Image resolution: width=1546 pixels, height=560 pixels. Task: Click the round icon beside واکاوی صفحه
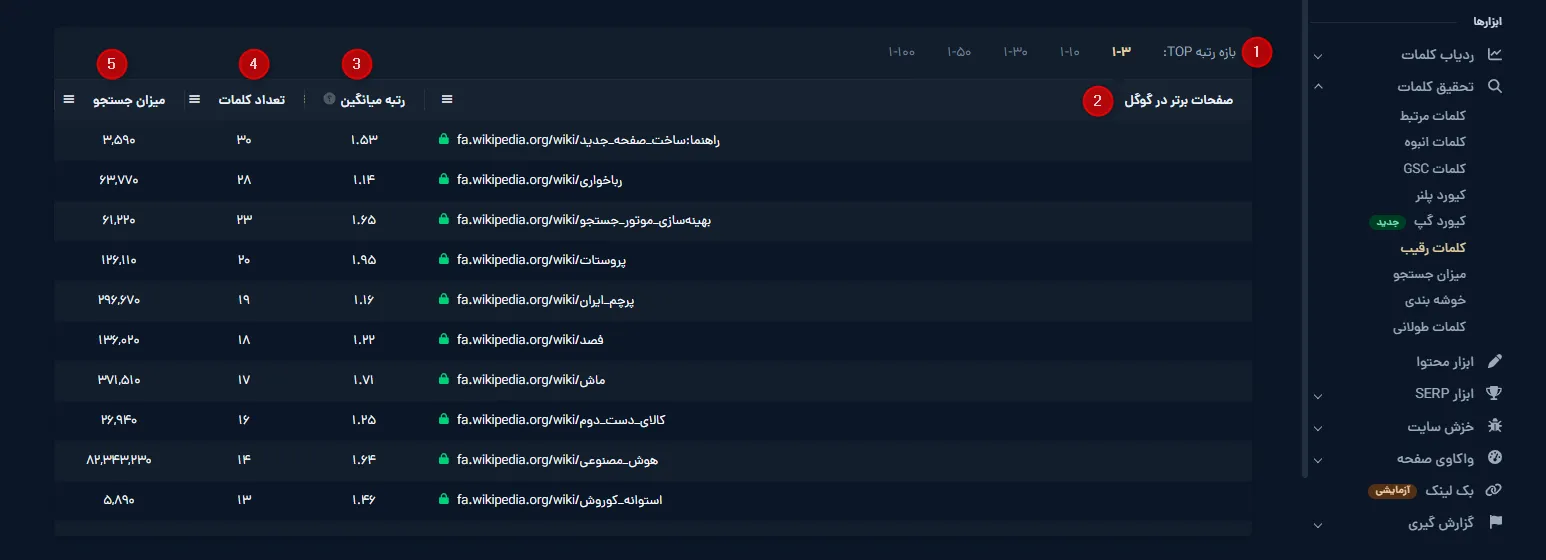click(1495, 458)
